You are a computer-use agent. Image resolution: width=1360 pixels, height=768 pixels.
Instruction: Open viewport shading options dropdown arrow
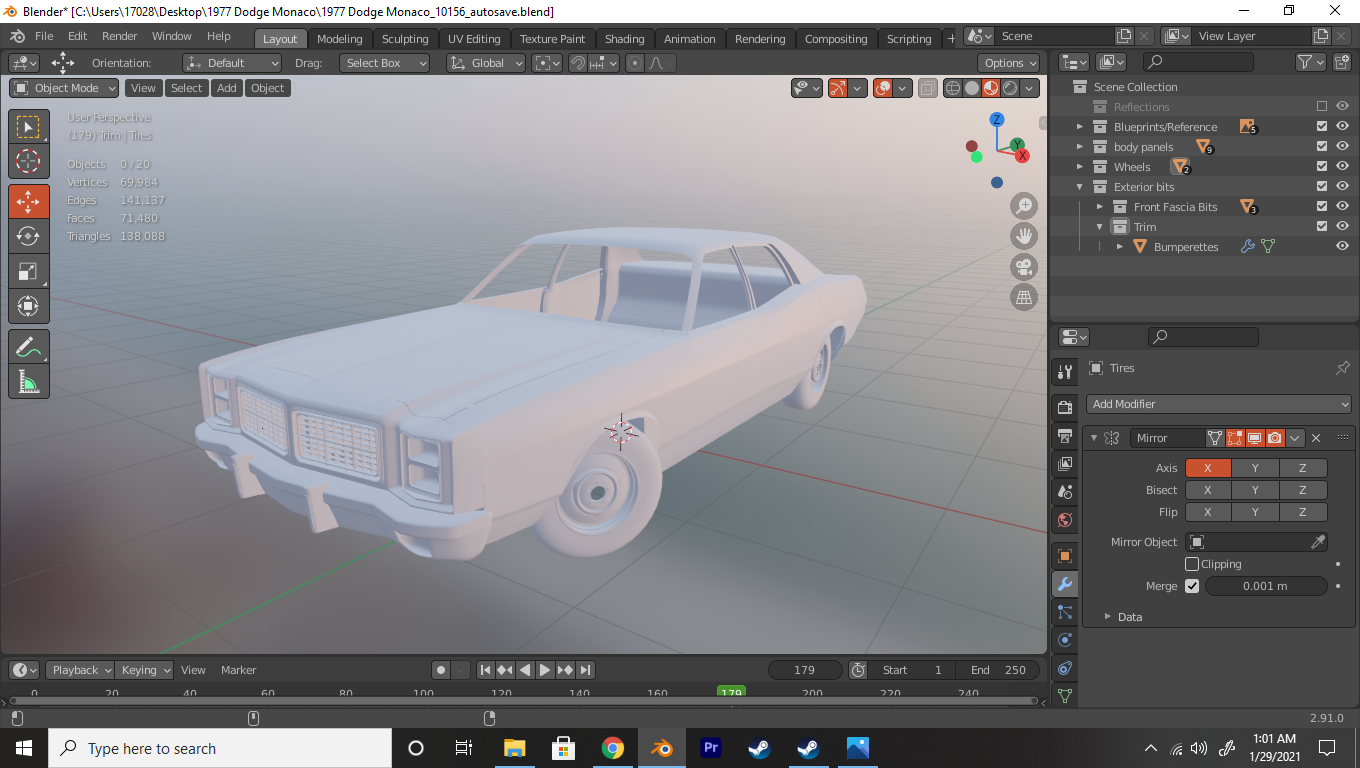(1031, 88)
